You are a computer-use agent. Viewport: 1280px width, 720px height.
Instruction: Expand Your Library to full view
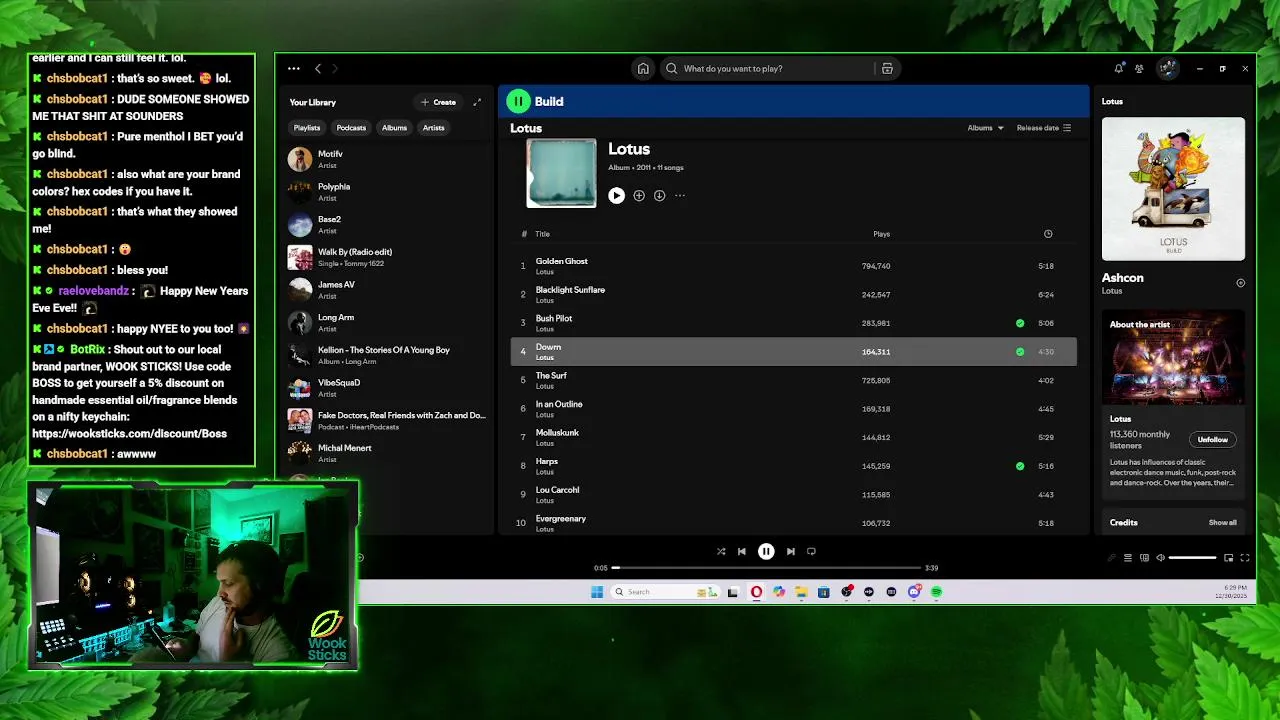tap(477, 102)
